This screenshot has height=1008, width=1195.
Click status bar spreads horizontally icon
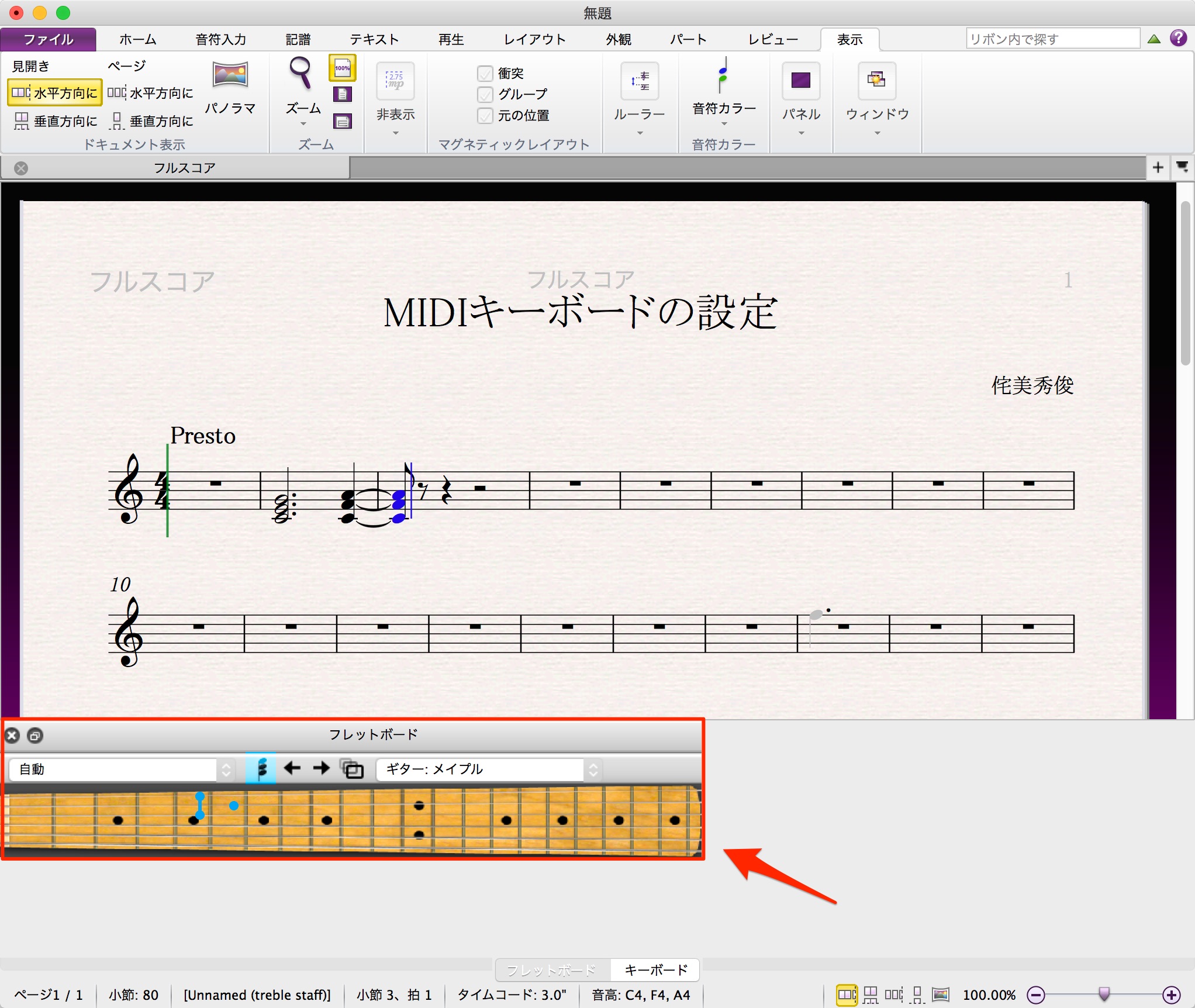coord(847,995)
